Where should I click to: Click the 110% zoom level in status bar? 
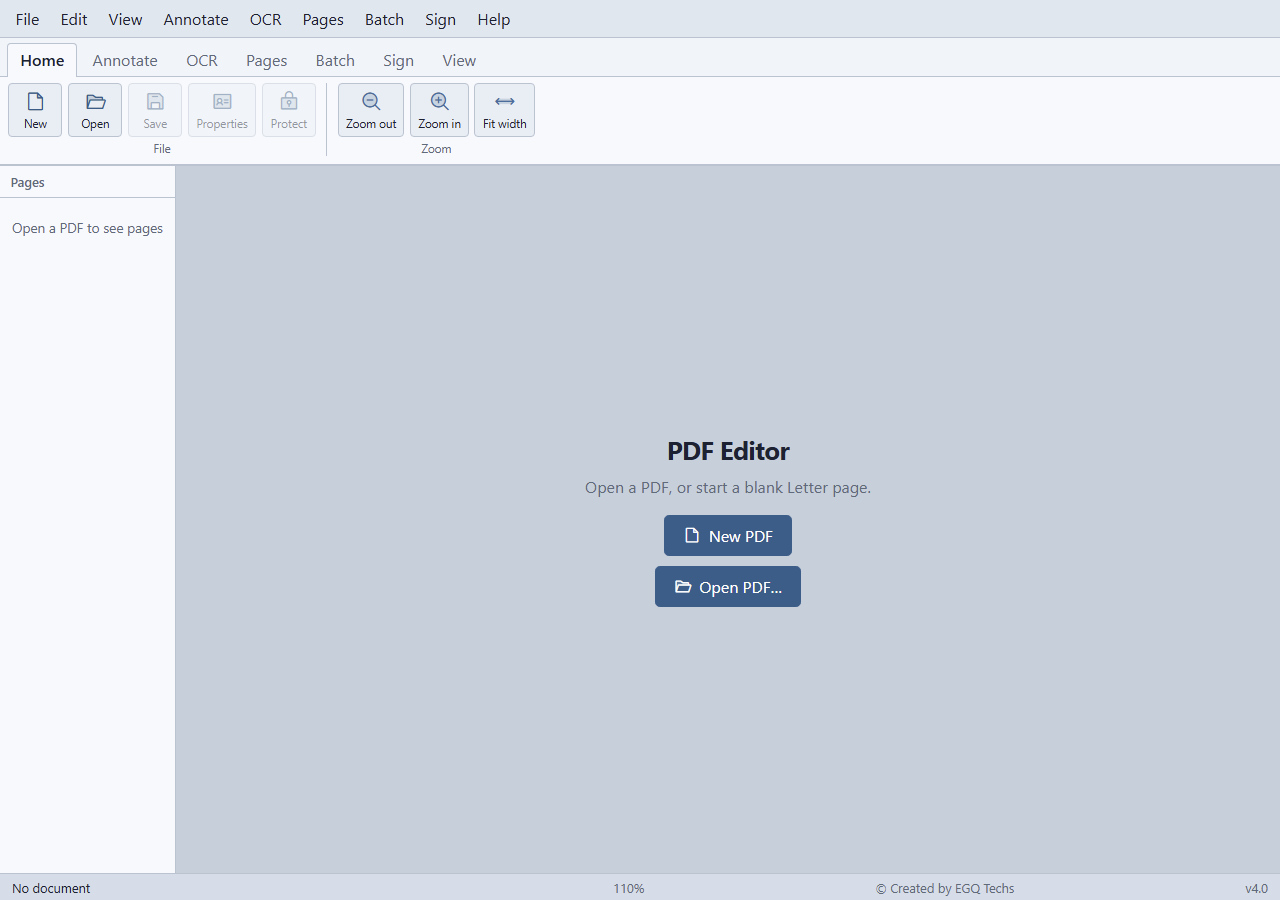coord(629,888)
